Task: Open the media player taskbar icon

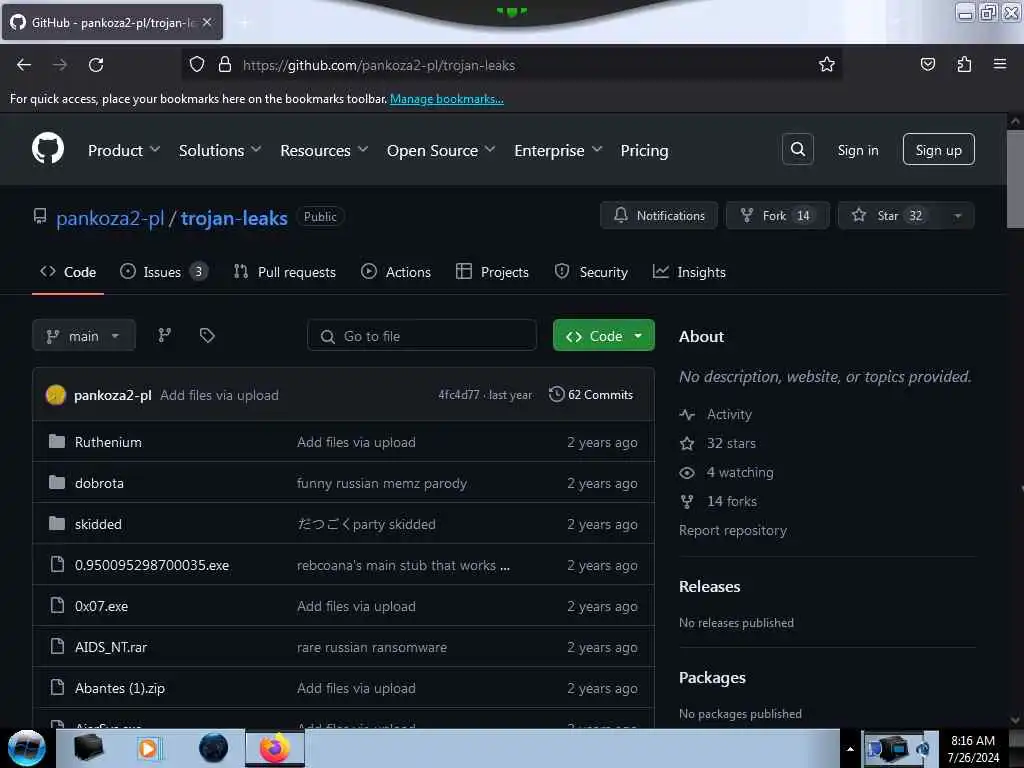Action: [x=148, y=748]
